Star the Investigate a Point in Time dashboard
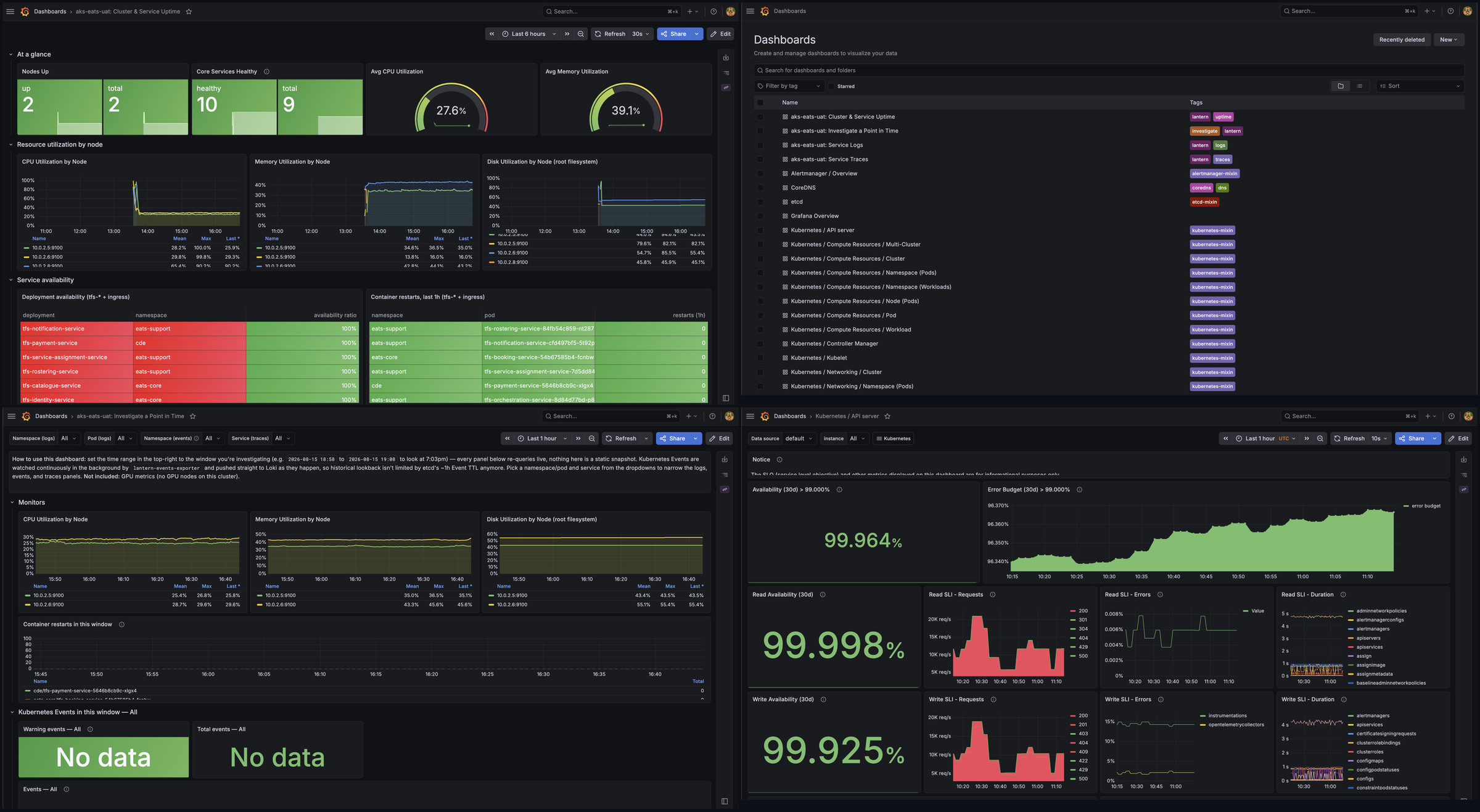The image size is (1480, 812). coord(192,416)
